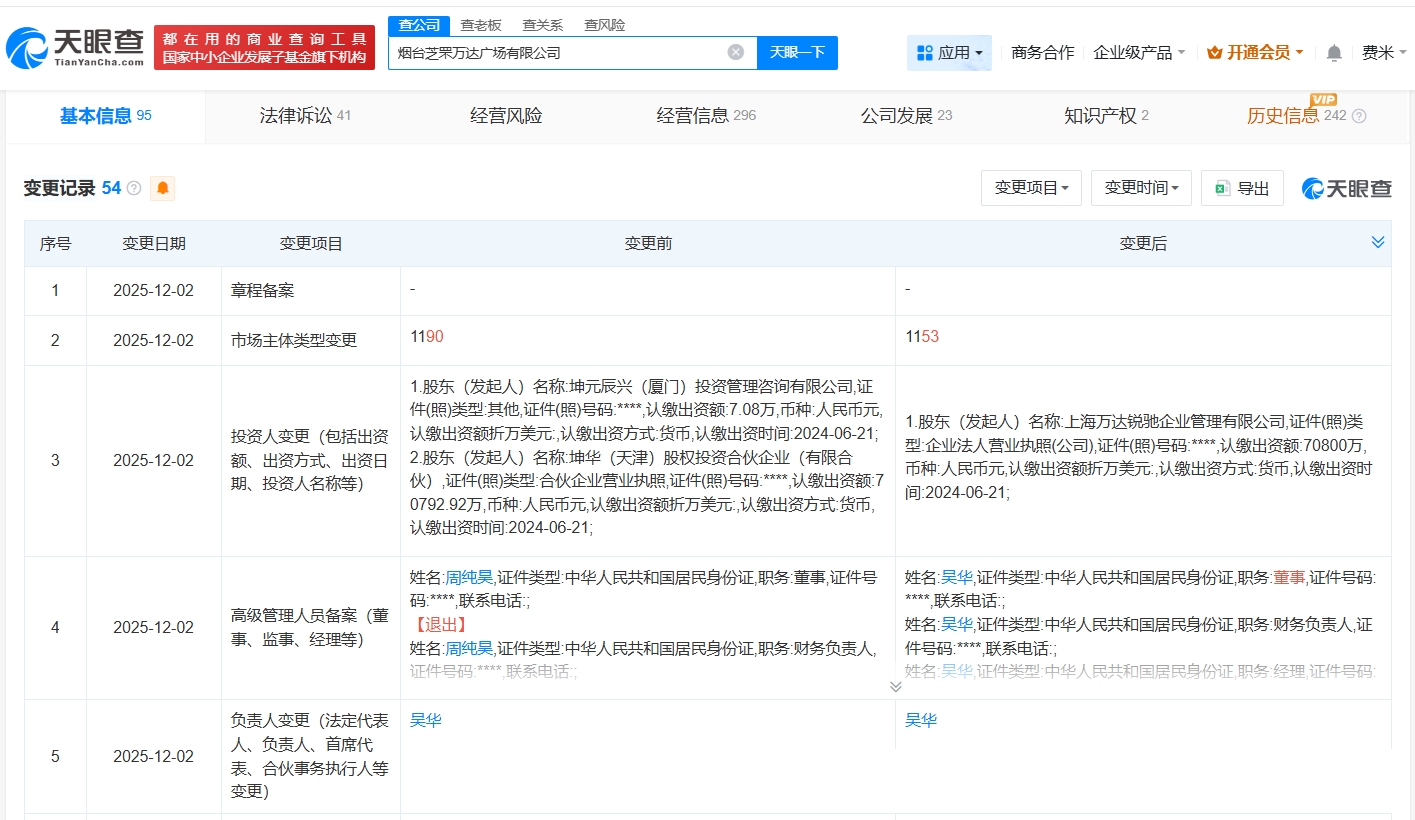Clear the search box text

(735, 52)
